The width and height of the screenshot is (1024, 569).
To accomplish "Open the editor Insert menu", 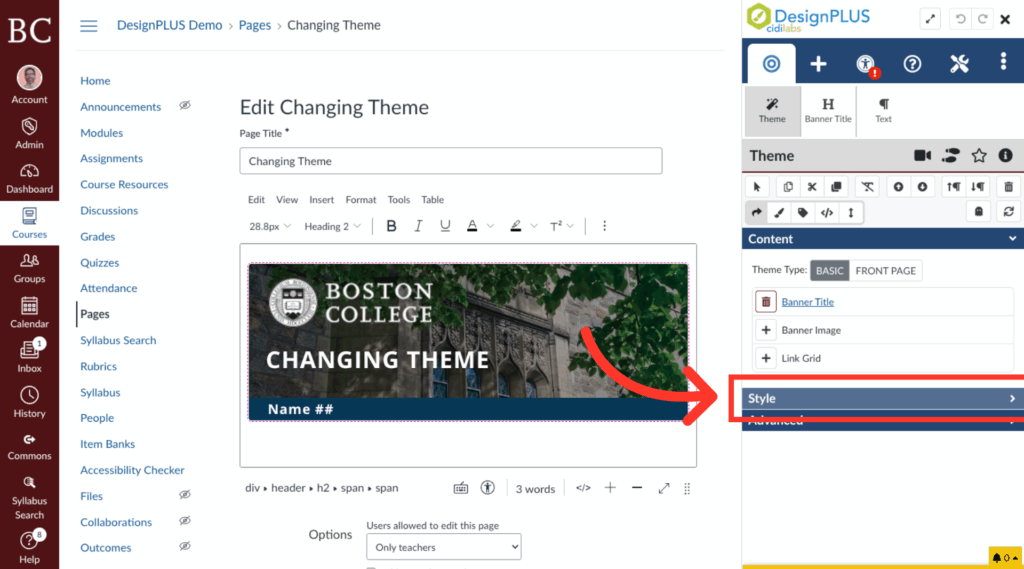I will [x=321, y=200].
